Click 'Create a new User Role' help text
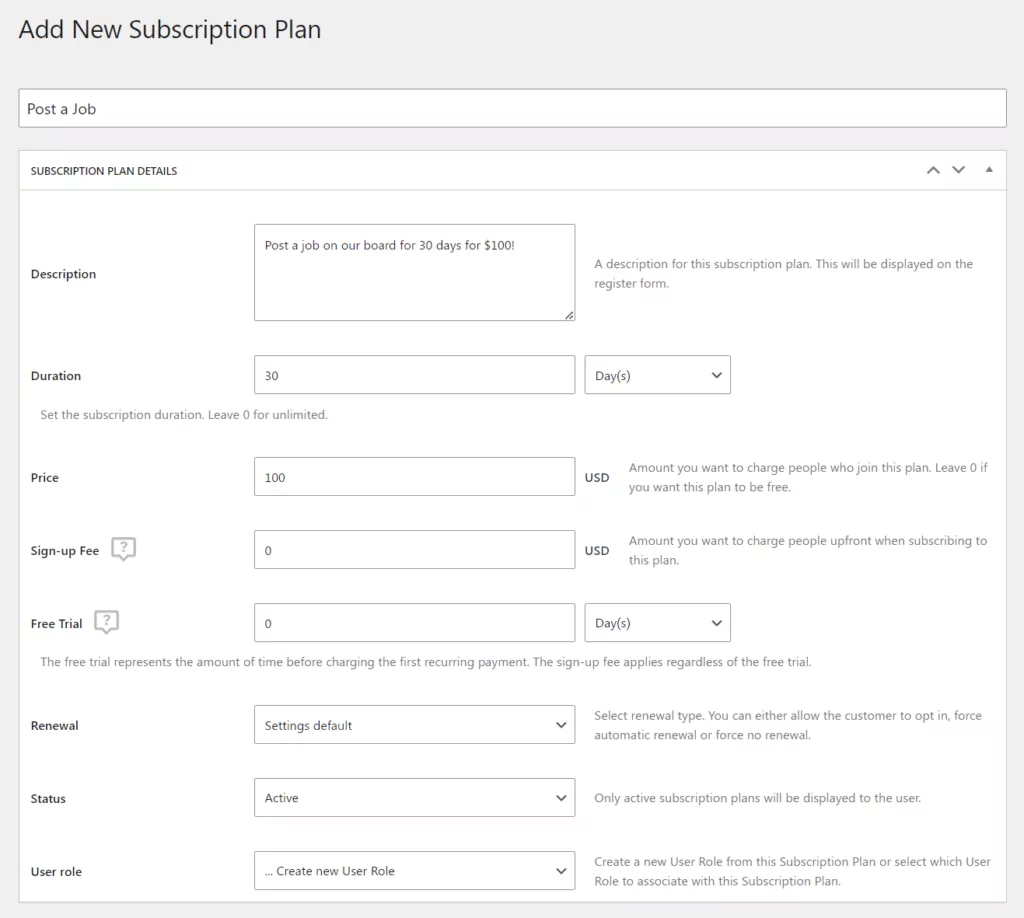 tap(792, 872)
